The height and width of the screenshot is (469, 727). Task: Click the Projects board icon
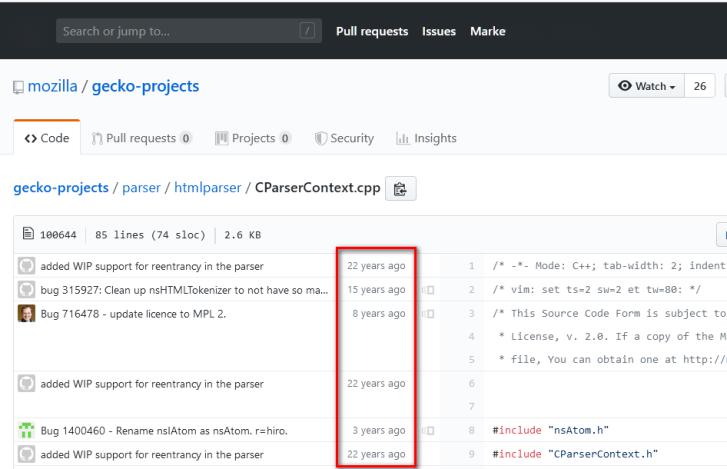221,138
